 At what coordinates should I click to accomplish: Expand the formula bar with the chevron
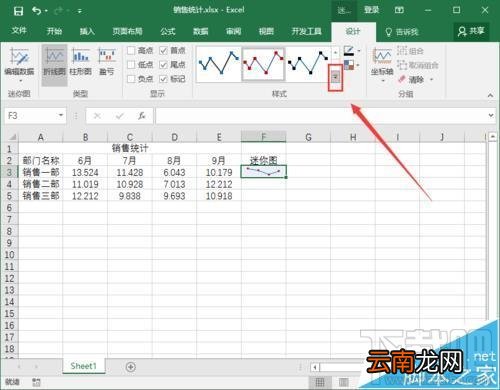coord(491,115)
